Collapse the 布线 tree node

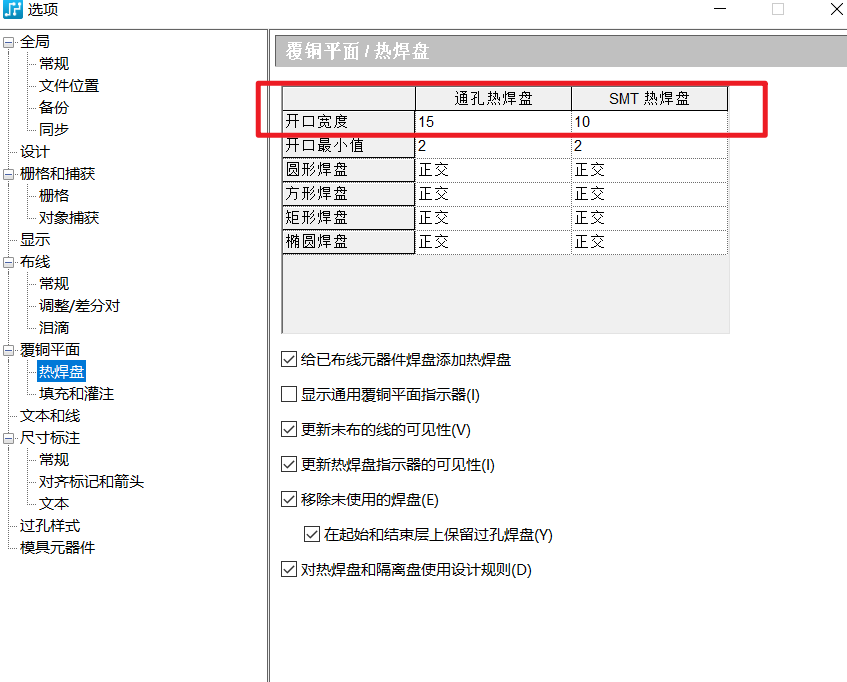tap(8, 262)
